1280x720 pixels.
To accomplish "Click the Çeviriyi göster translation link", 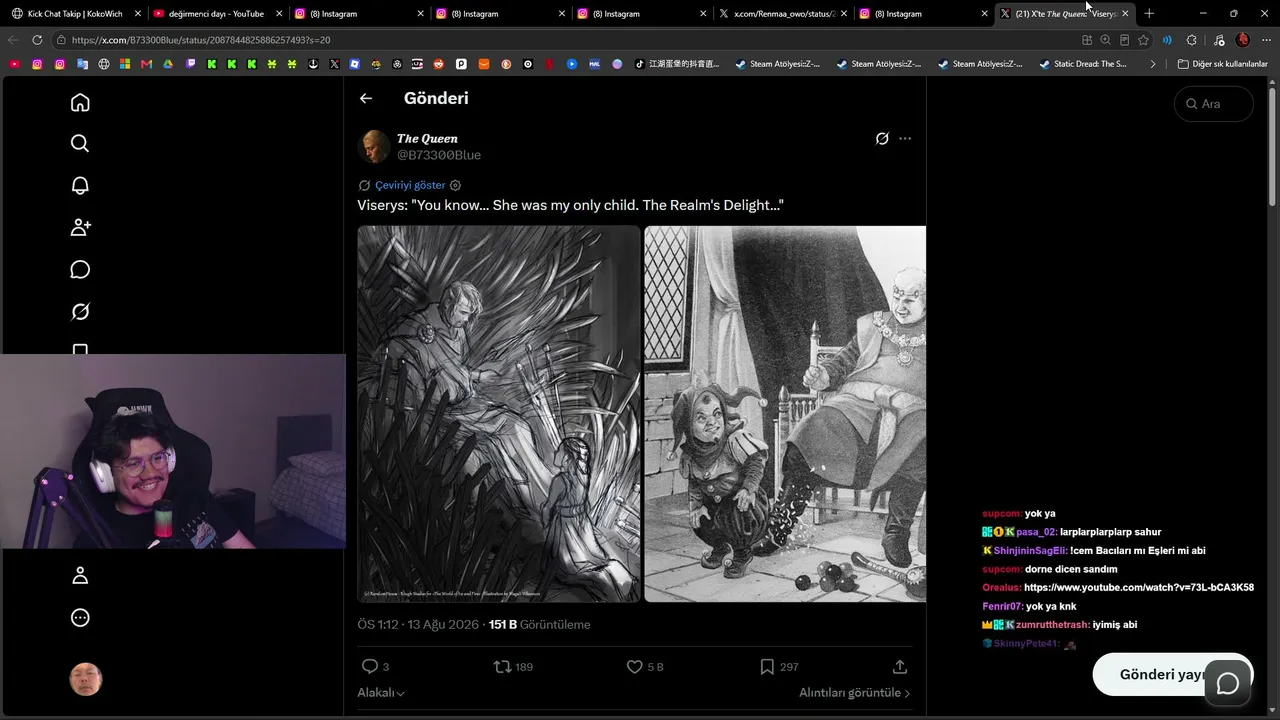I will pyautogui.click(x=410, y=185).
